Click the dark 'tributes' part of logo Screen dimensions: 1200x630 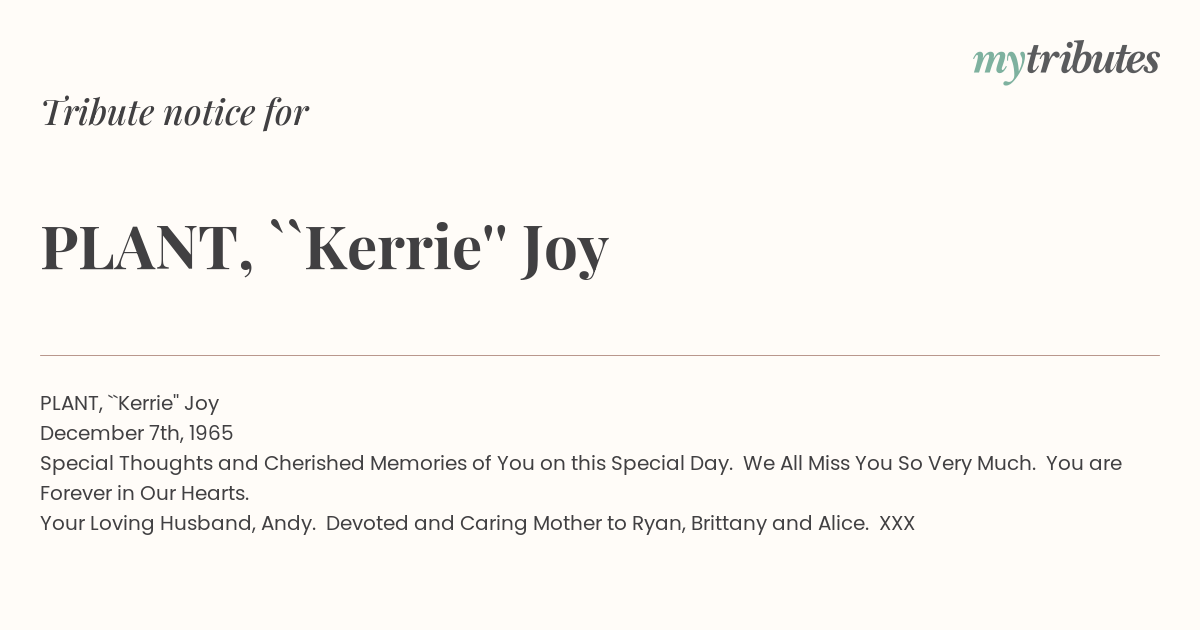point(1092,59)
